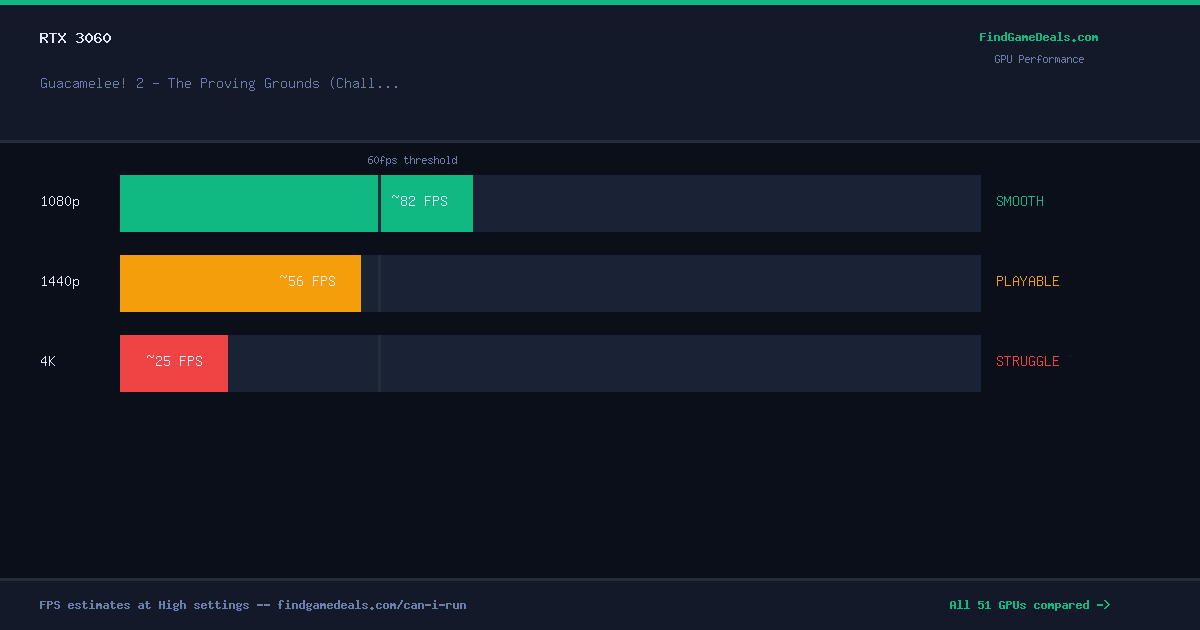Click the 1440p resolution label
The image size is (1200, 630).
(60, 281)
